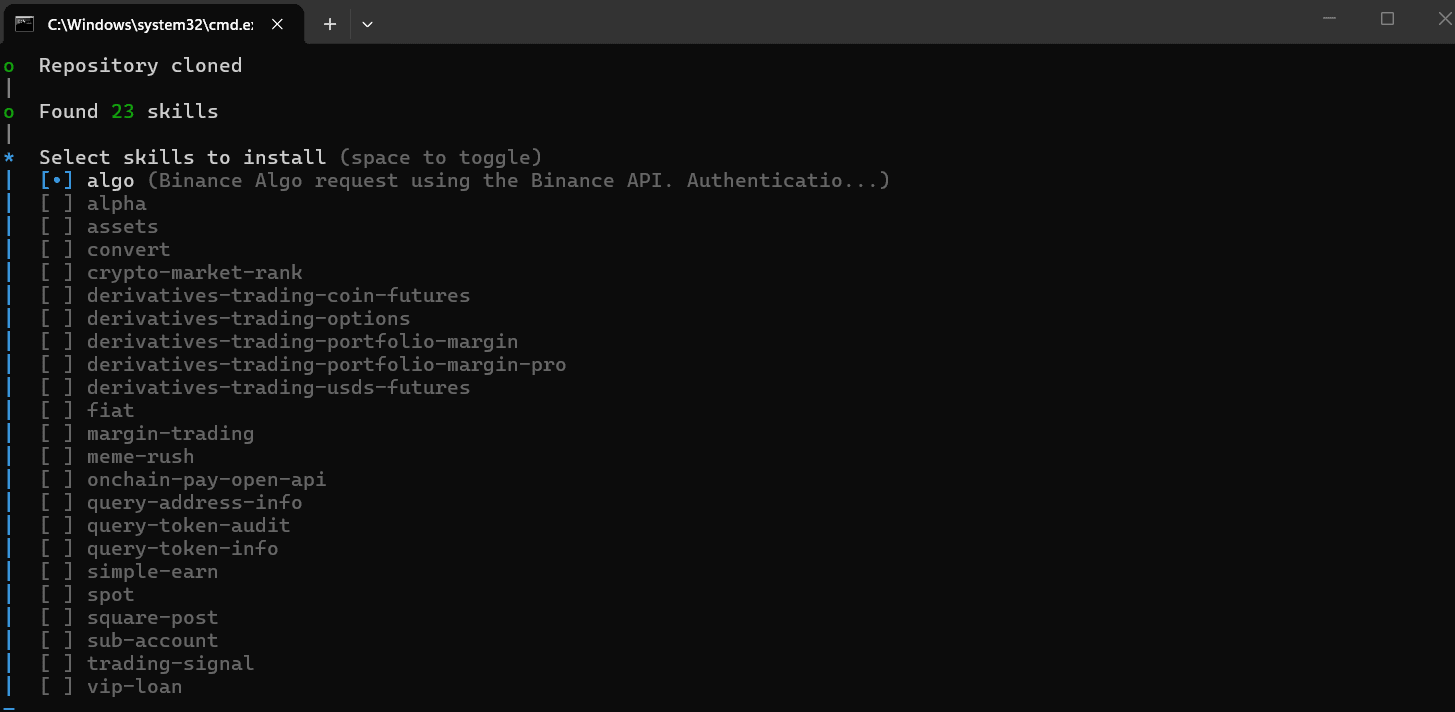The width and height of the screenshot is (1455, 712).
Task: Select the C:\Windows\system32\cmd.exe tab
Action: [x=150, y=24]
